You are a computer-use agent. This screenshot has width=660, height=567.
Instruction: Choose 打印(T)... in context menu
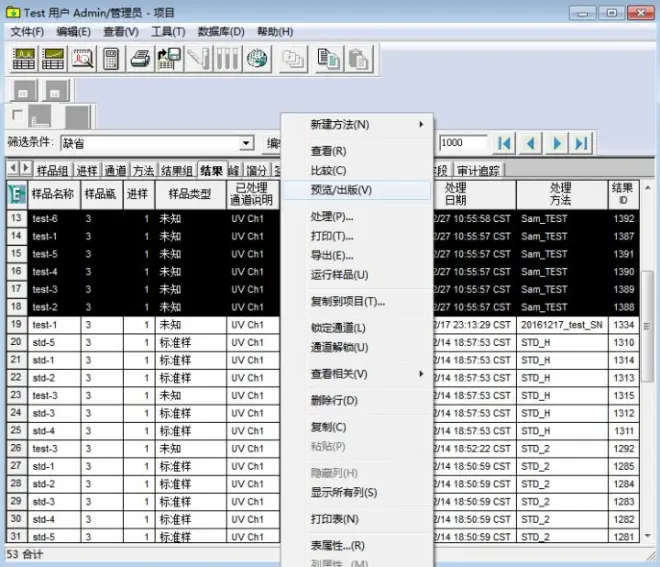[x=357, y=236]
